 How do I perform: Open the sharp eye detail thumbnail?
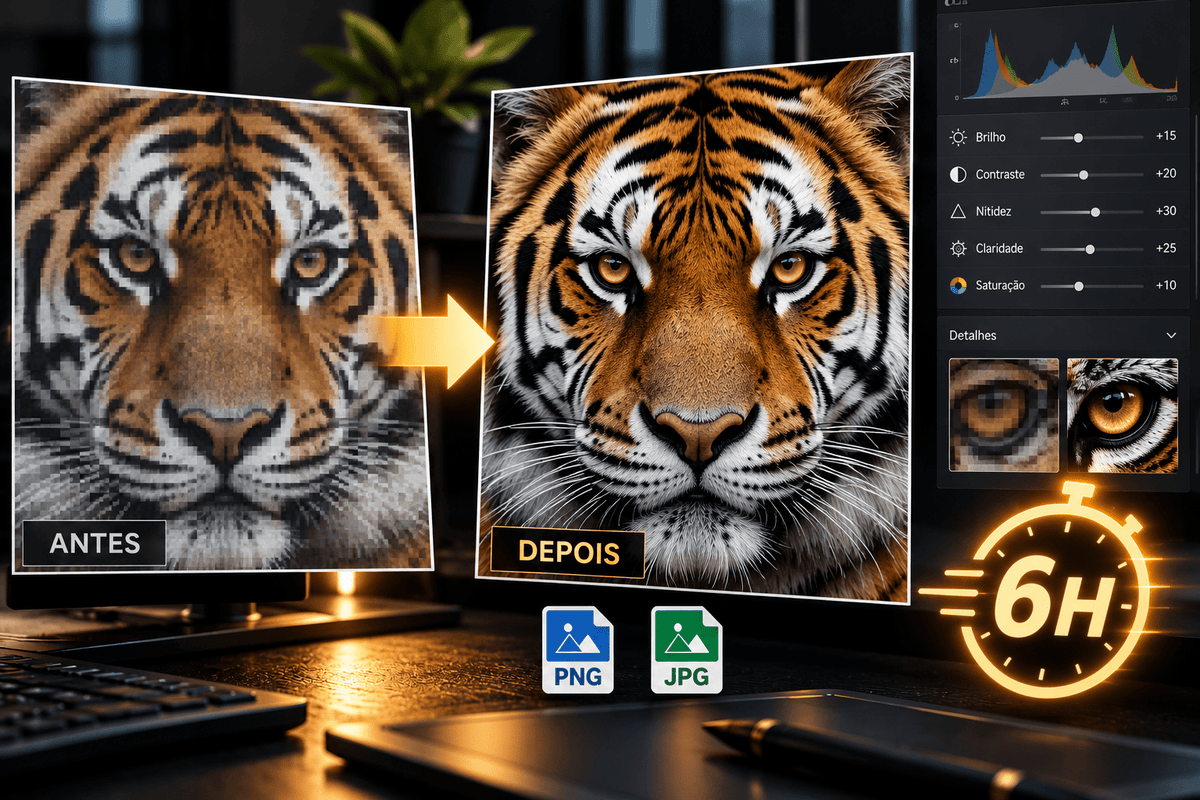pyautogui.click(x=1122, y=415)
